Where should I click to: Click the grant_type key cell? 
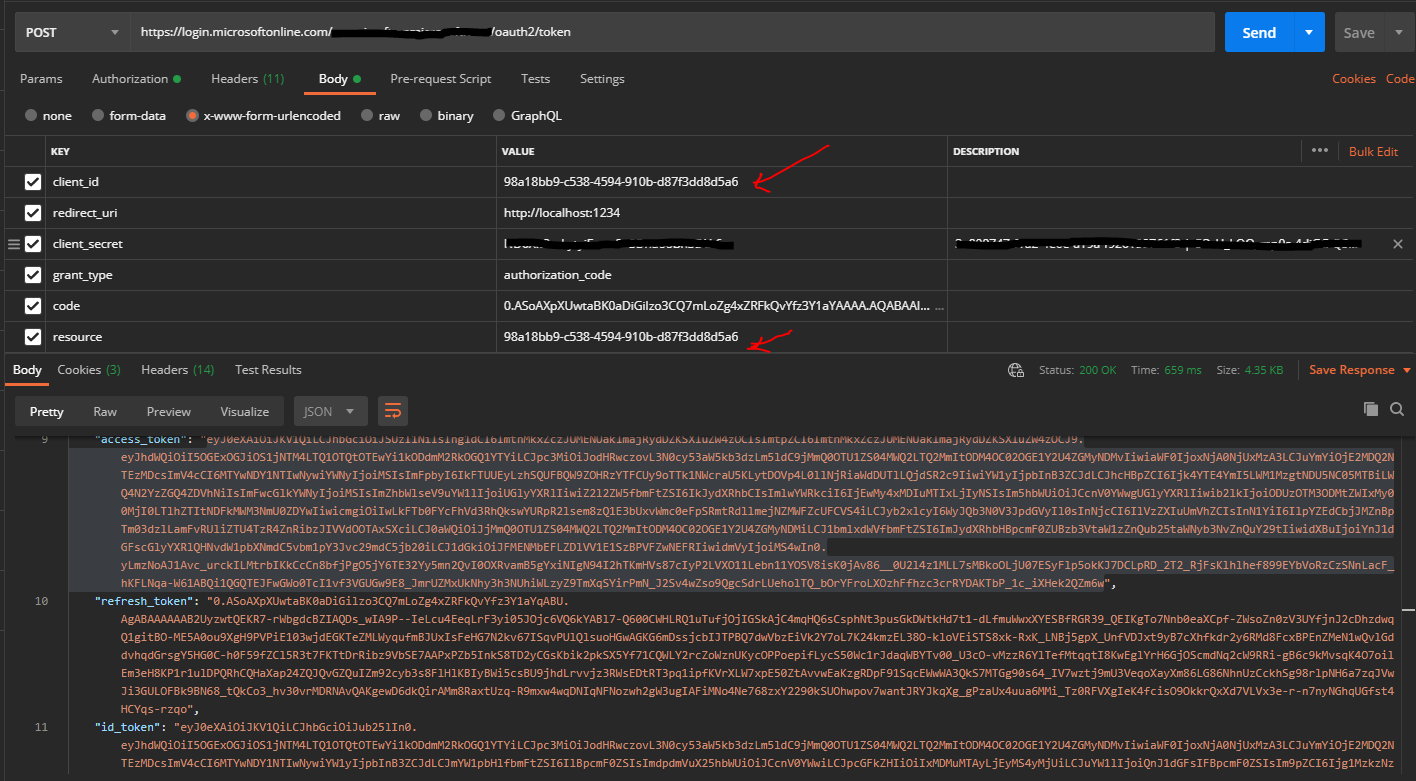271,275
